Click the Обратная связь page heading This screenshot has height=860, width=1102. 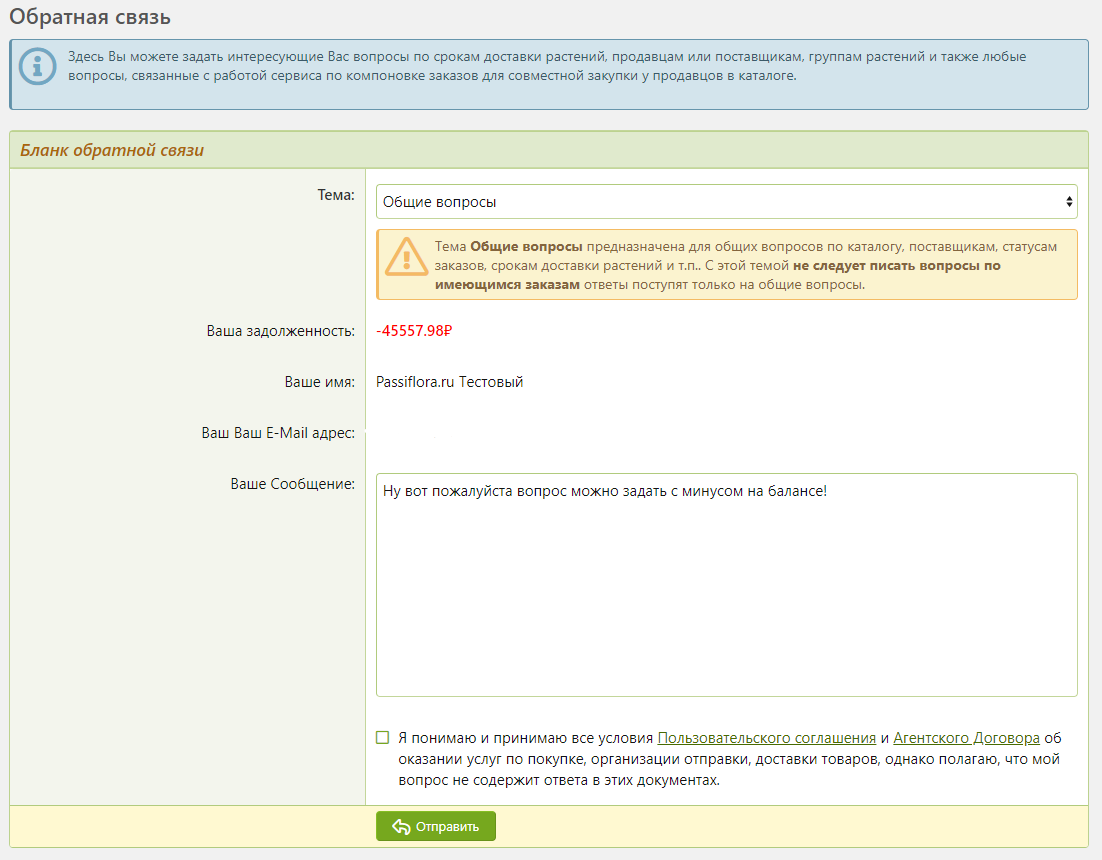coord(90,17)
